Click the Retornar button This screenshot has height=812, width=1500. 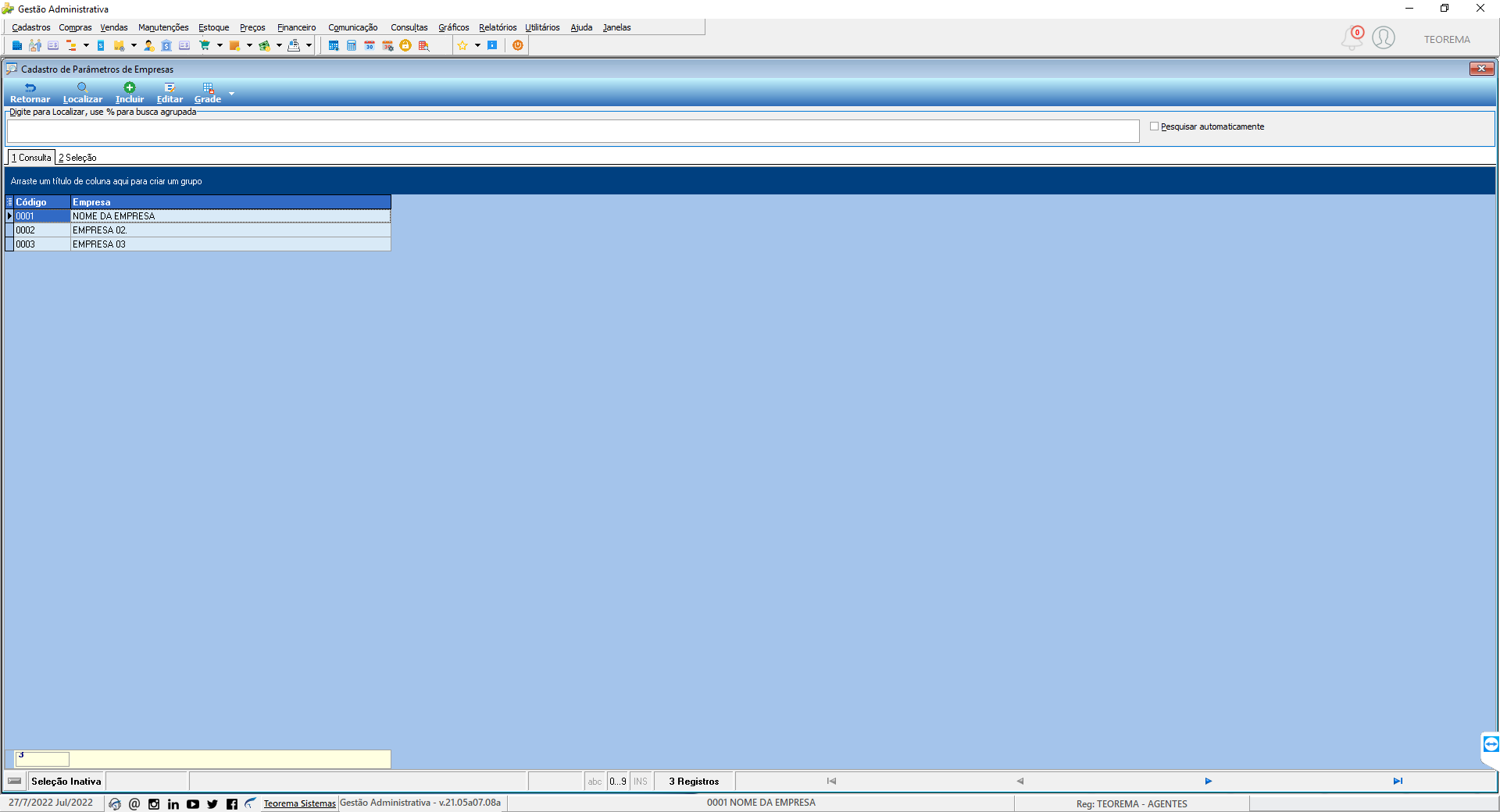coord(30,93)
